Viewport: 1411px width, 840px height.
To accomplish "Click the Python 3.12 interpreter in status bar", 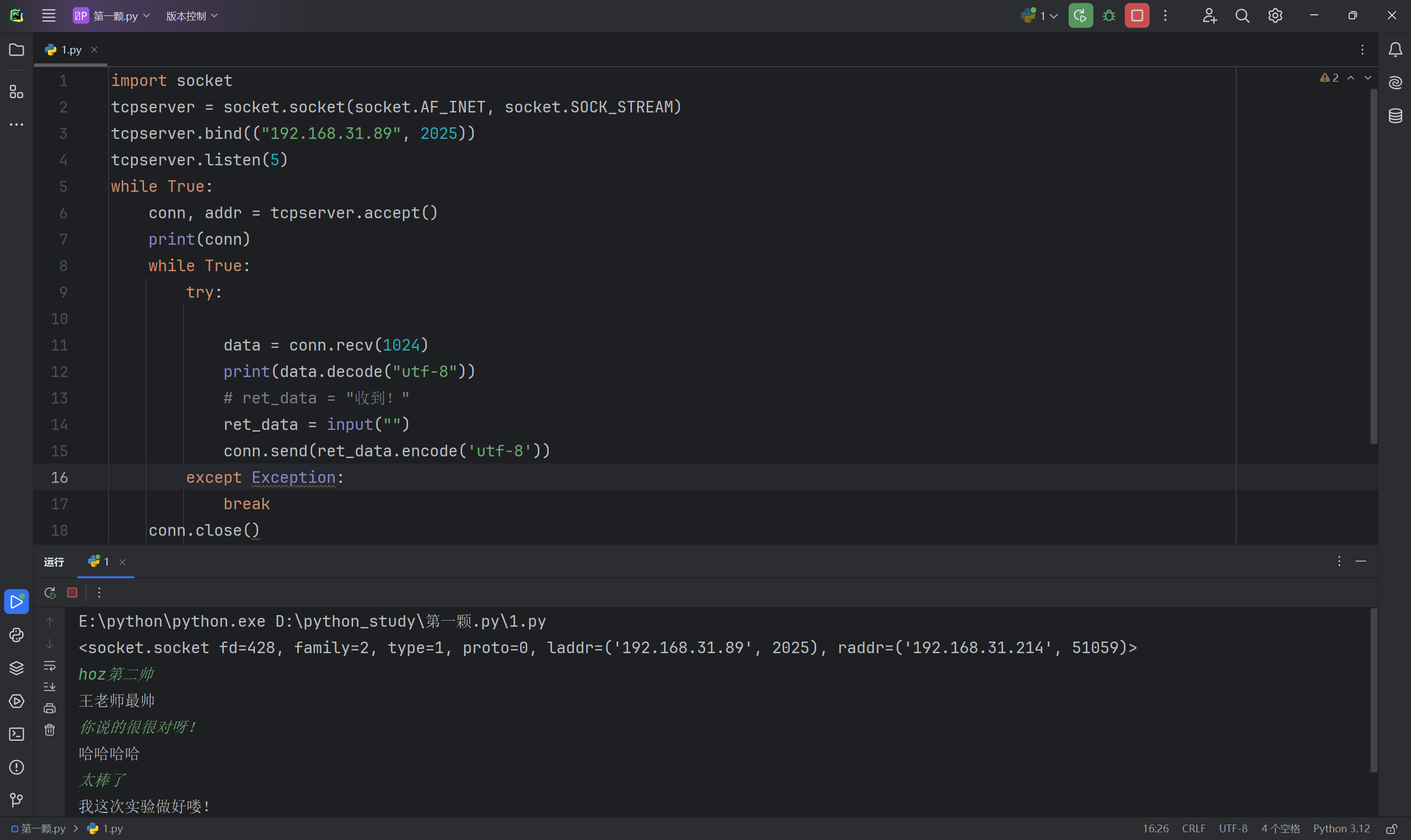I will [x=1341, y=828].
